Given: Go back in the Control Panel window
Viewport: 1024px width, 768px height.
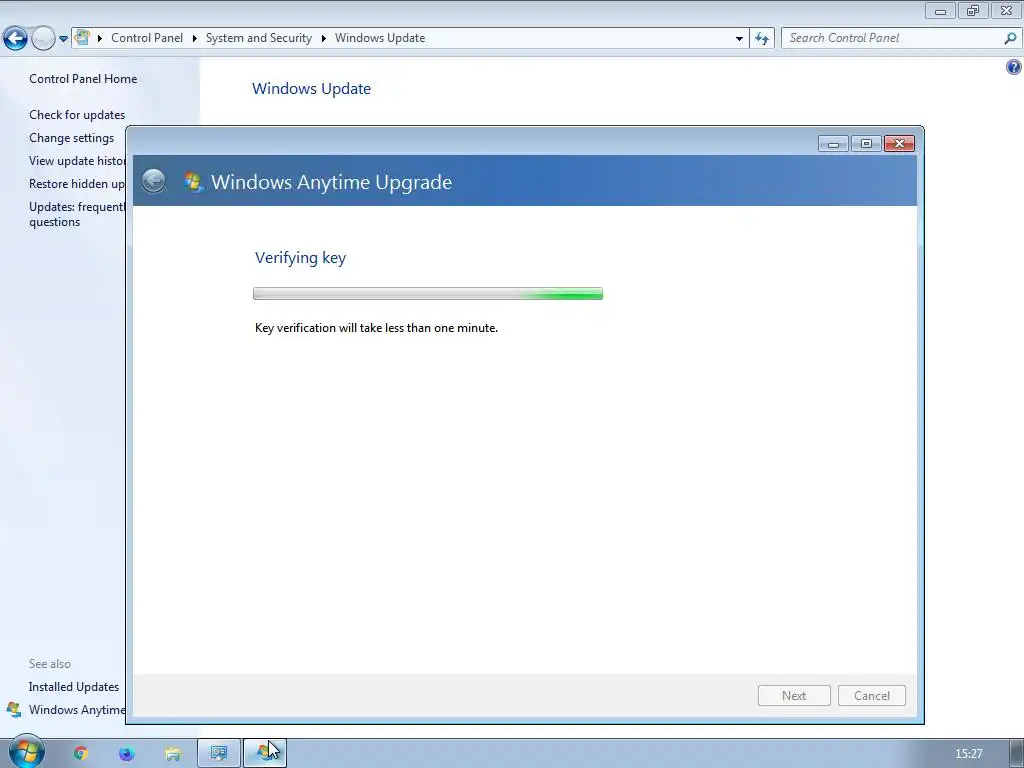Looking at the screenshot, I should coord(16,39).
